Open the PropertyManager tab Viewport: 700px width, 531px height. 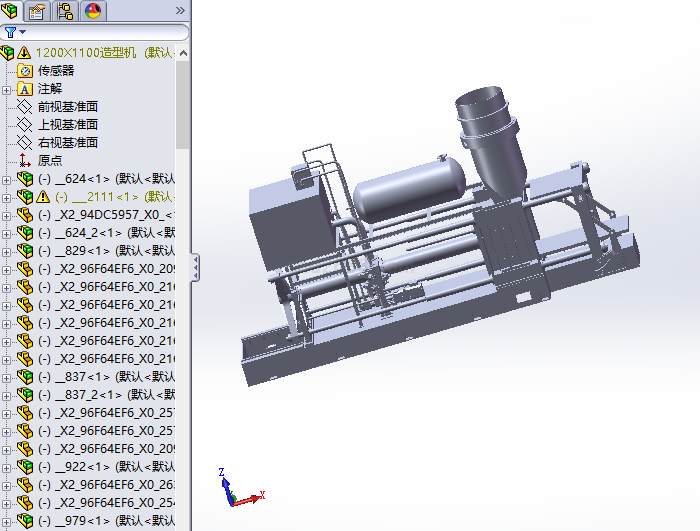[38, 11]
